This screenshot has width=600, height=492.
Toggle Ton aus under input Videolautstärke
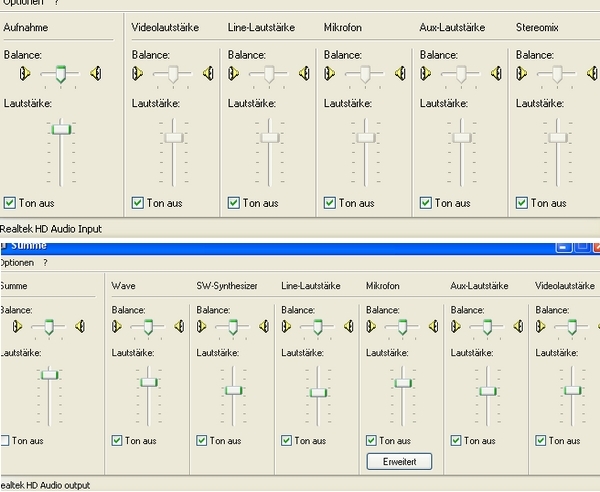coord(138,202)
